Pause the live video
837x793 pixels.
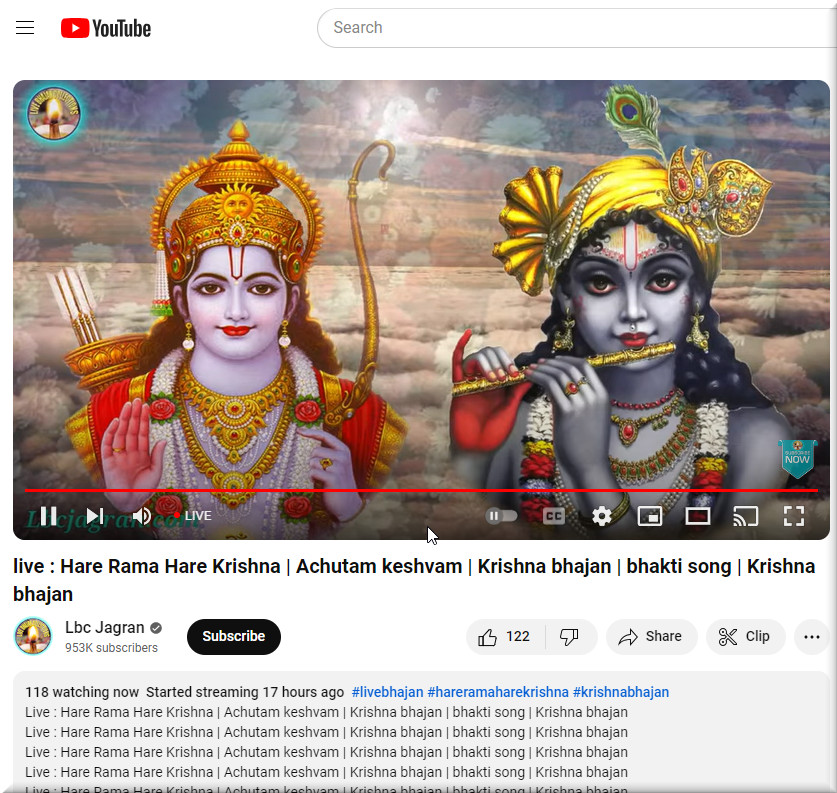[x=48, y=516]
